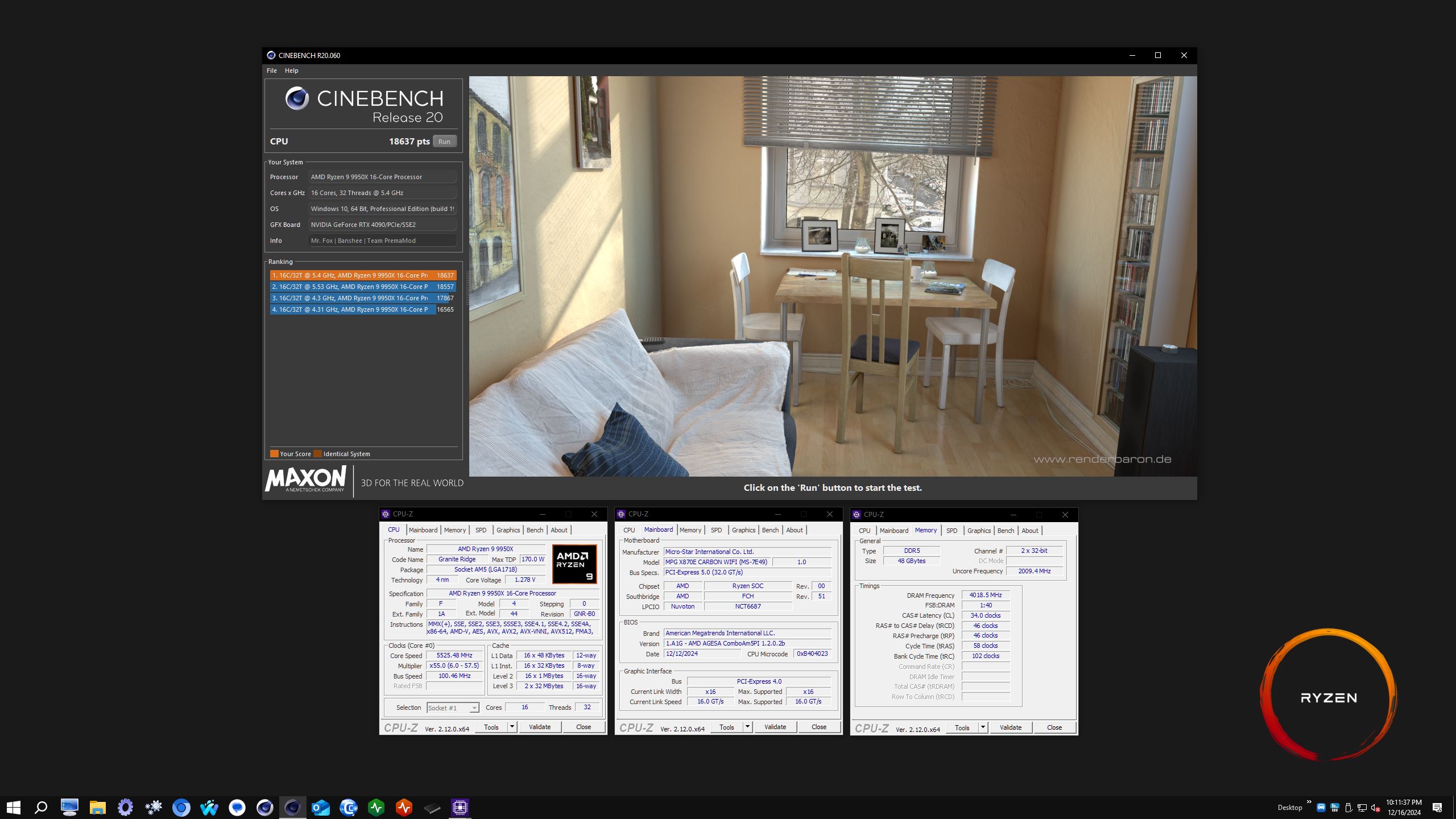1456x819 pixels.
Task: Switch to highlighted Cinebench taskbar icon
Action: click(292, 807)
